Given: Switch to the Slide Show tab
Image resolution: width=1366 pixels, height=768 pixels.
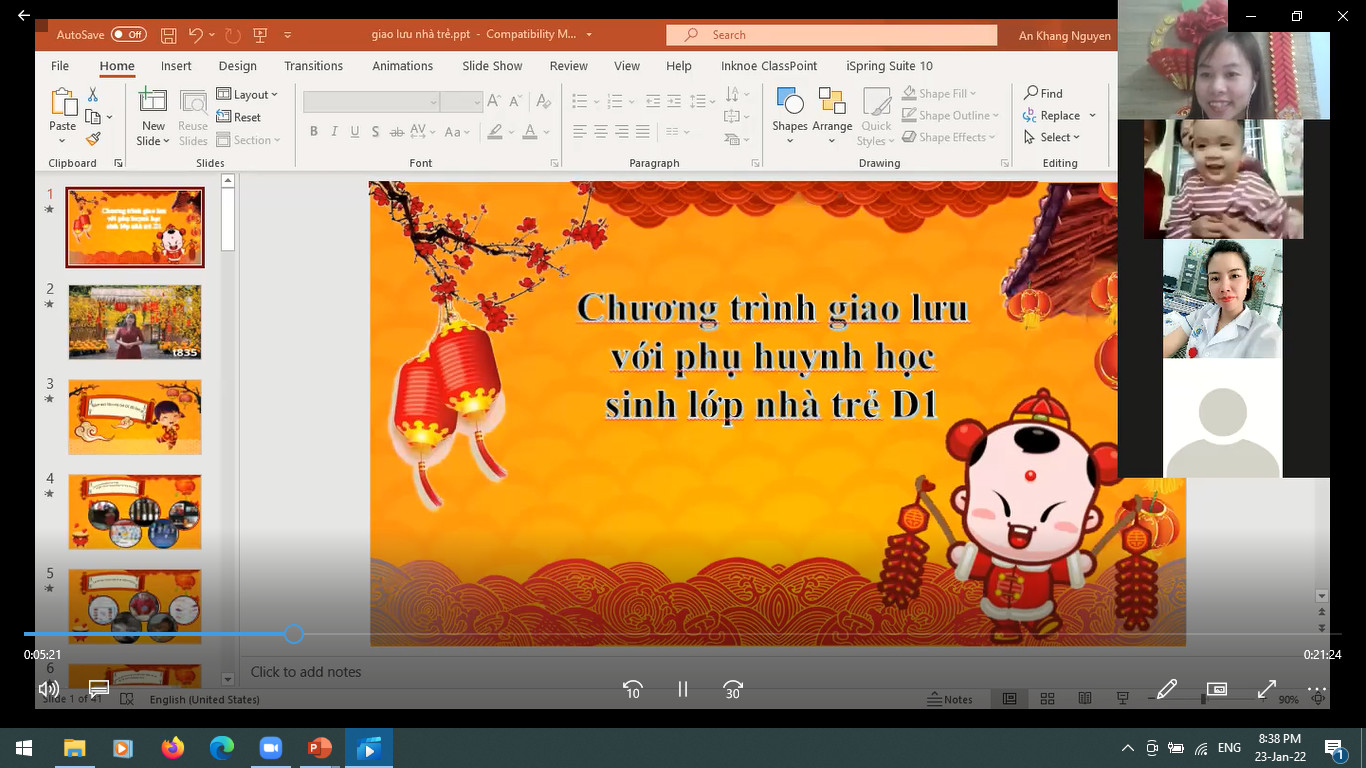Looking at the screenshot, I should (492, 66).
